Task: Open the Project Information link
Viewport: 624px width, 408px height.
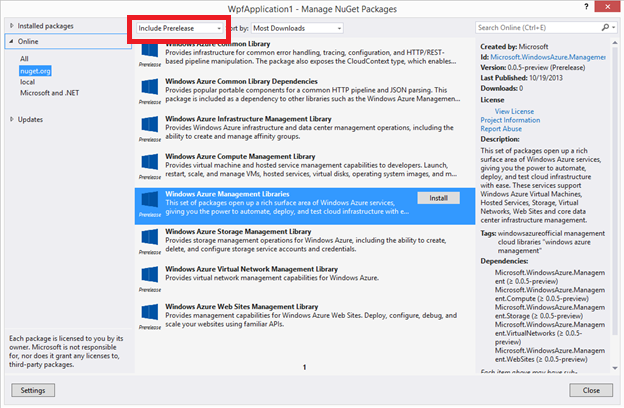Action: (510, 120)
